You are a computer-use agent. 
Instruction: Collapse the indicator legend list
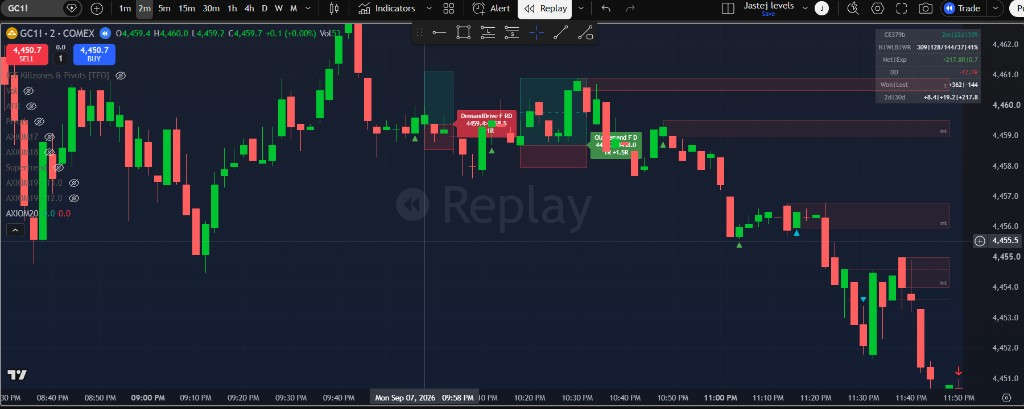coord(15,229)
